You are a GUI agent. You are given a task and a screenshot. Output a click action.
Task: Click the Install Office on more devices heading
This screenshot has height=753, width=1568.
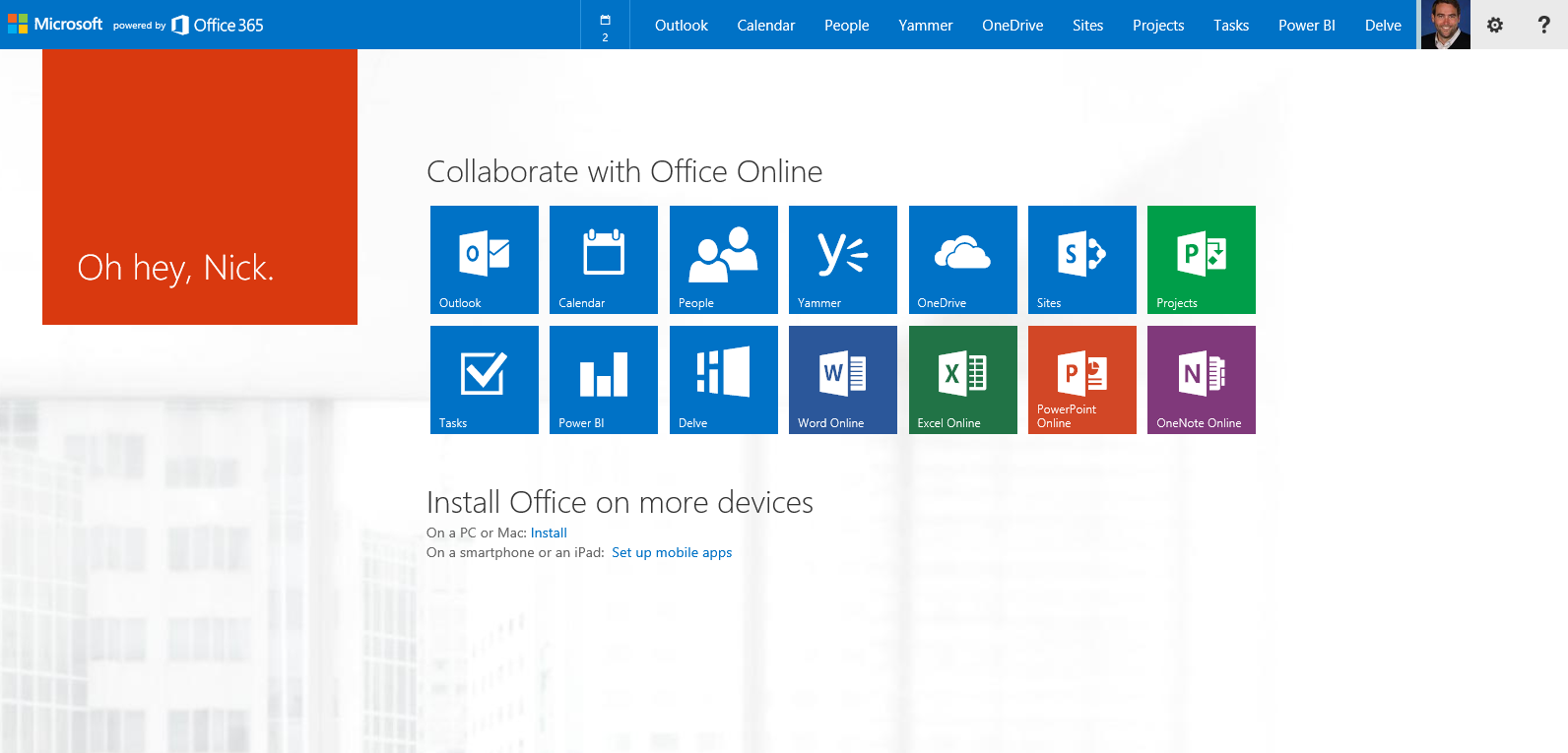point(620,502)
